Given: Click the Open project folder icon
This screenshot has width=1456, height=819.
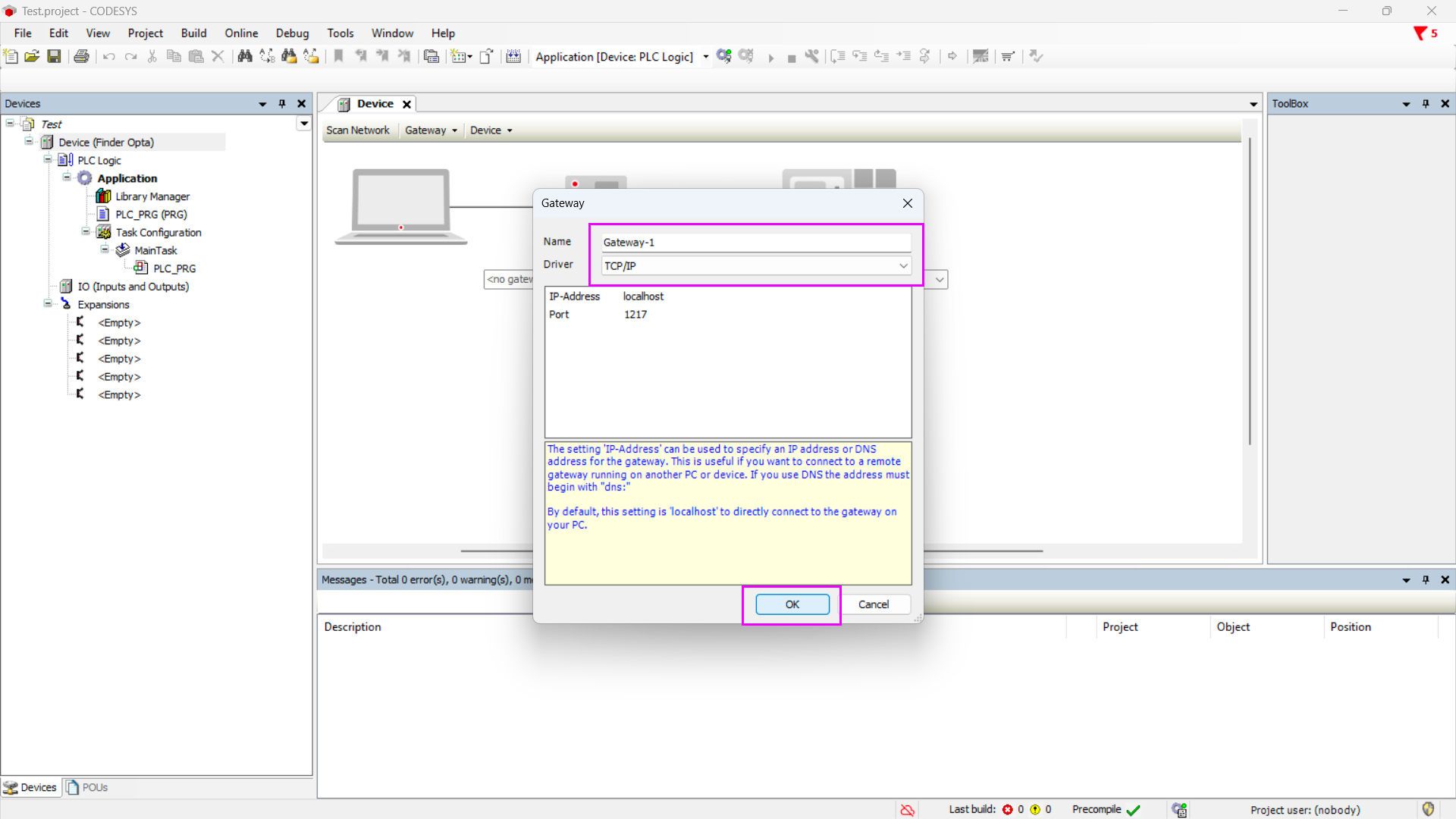Looking at the screenshot, I should tap(32, 56).
